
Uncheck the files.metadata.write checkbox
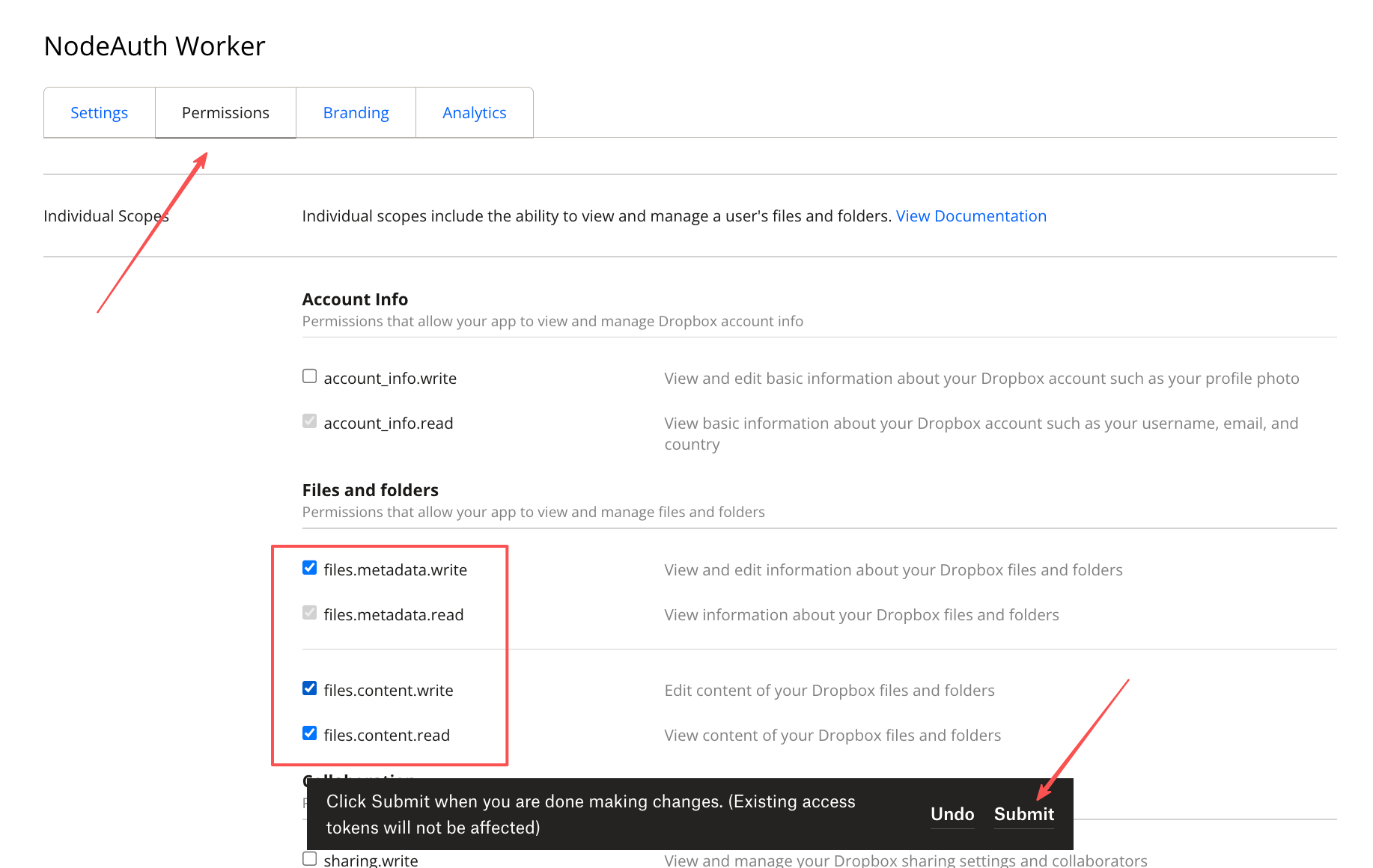(x=310, y=568)
